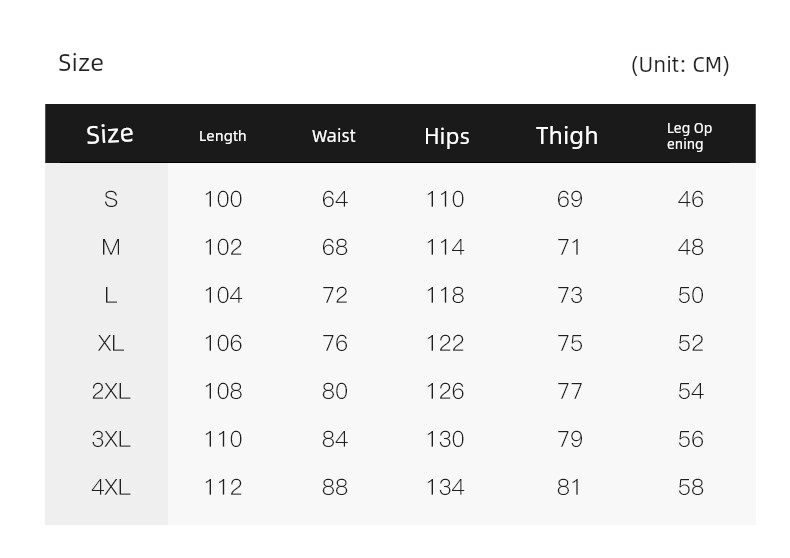
Task: Click leg opening value 52 for XL
Action: tap(691, 343)
